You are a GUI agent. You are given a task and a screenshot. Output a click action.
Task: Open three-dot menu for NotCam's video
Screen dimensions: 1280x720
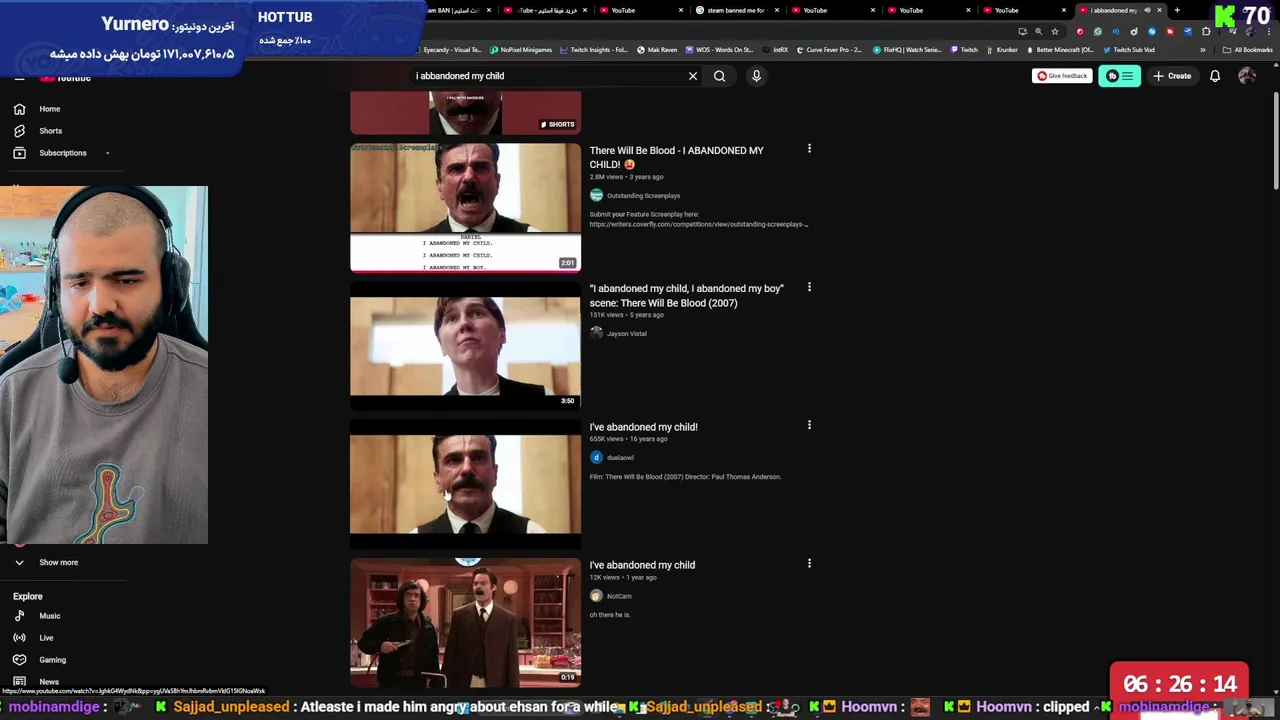click(809, 563)
